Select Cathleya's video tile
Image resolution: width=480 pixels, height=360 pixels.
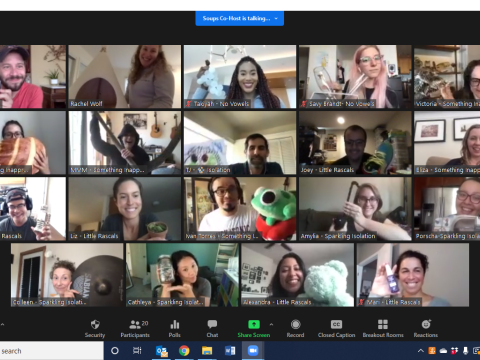[x=182, y=275]
